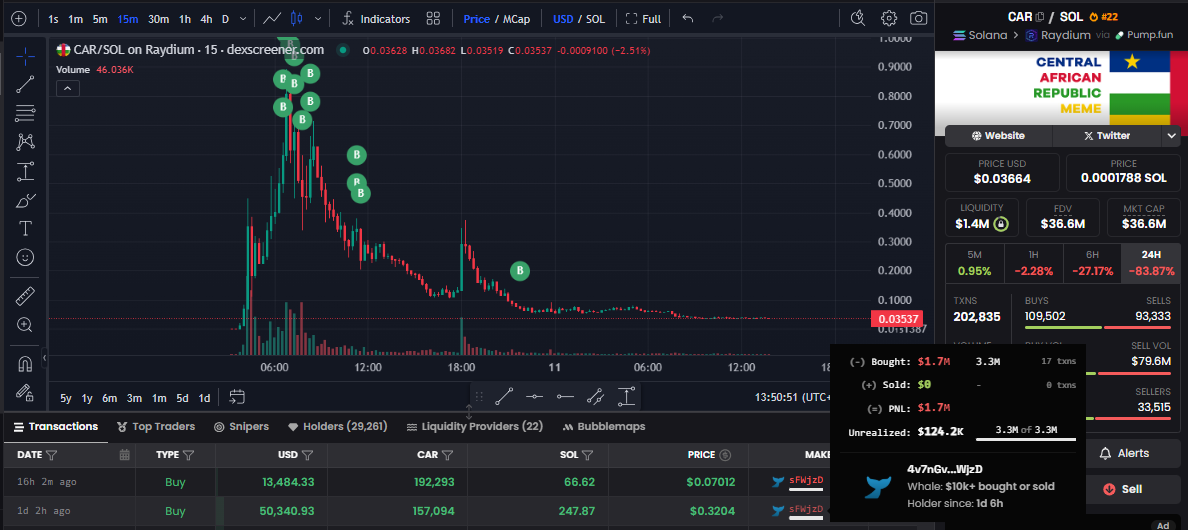Open the Bubblemaps tab
The image size is (1188, 530).
click(x=603, y=426)
